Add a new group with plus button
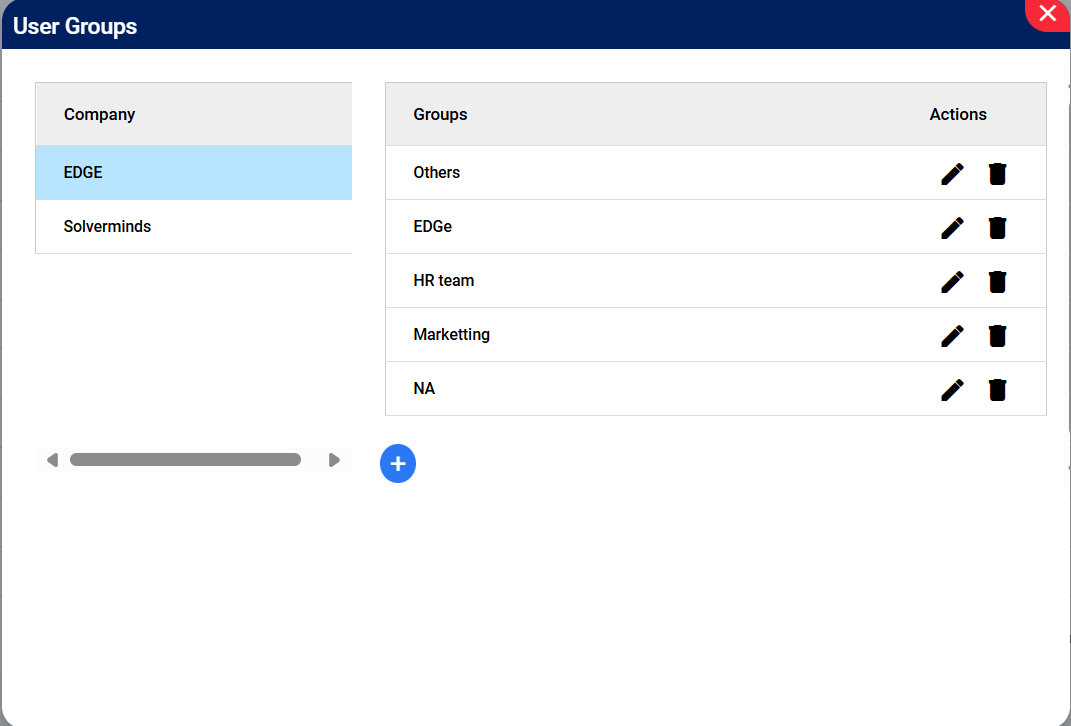The height and width of the screenshot is (726, 1071). click(398, 464)
